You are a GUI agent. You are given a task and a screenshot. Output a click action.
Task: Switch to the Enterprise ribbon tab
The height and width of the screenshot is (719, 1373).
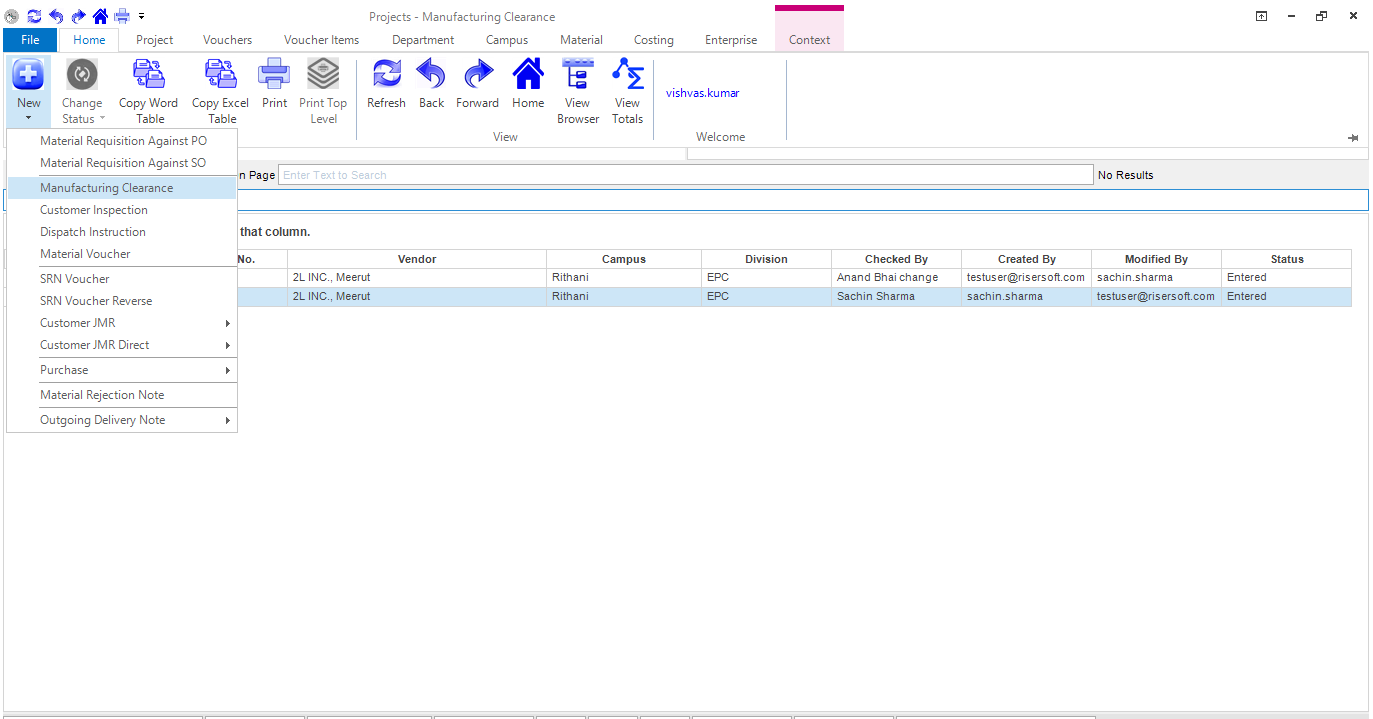(x=731, y=40)
